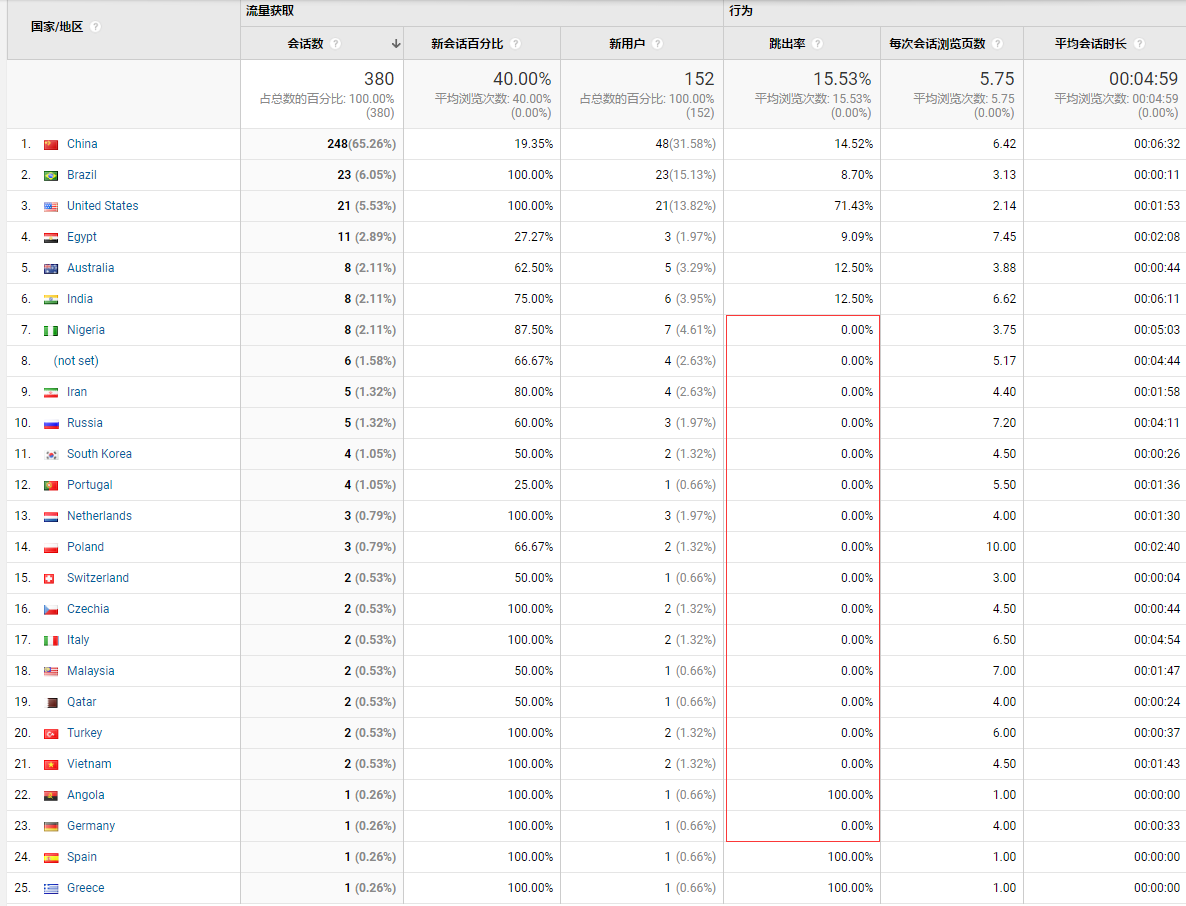
Task: Click the Australia flag icon
Action: click(51, 268)
